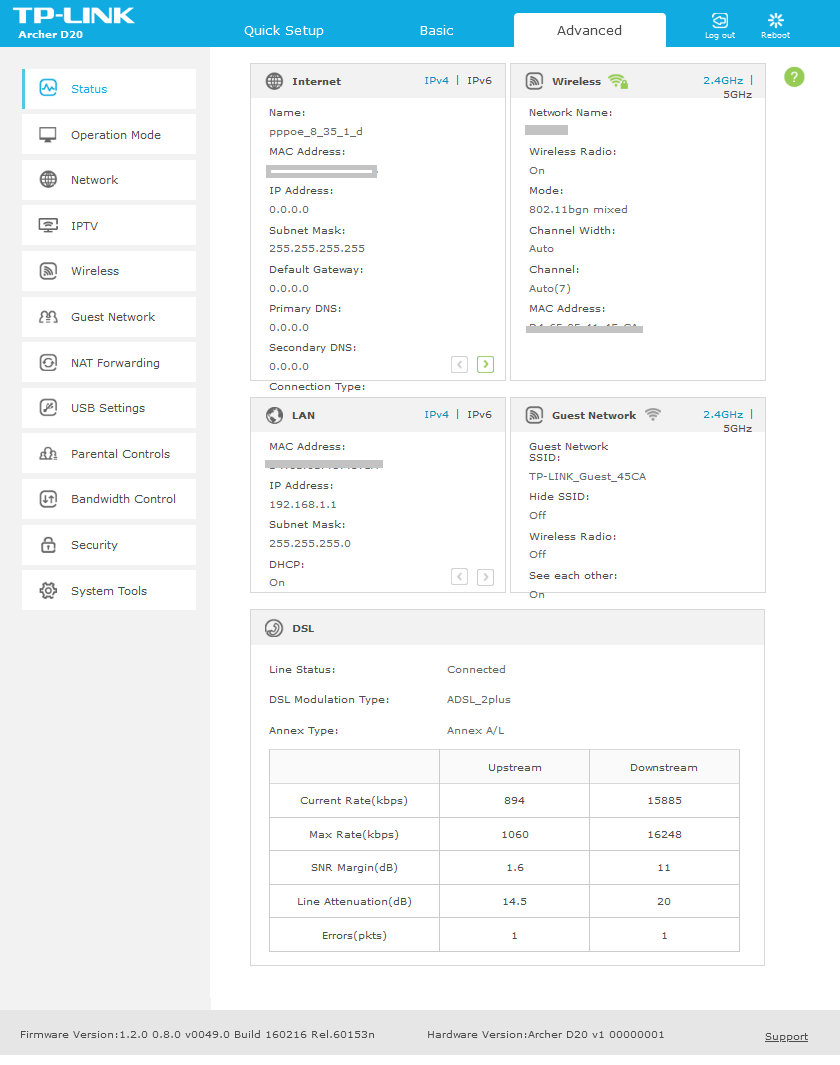The height and width of the screenshot is (1065, 840).
Task: Click the Wireless sidebar icon
Action: [x=48, y=270]
